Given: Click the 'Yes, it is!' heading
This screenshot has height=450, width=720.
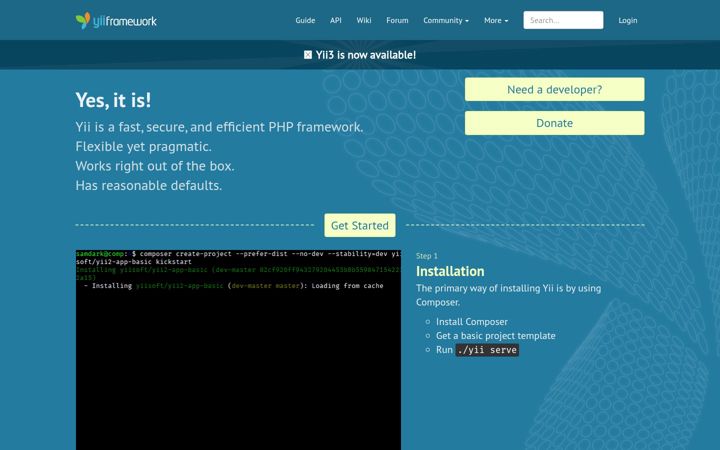Looking at the screenshot, I should coord(113,100).
